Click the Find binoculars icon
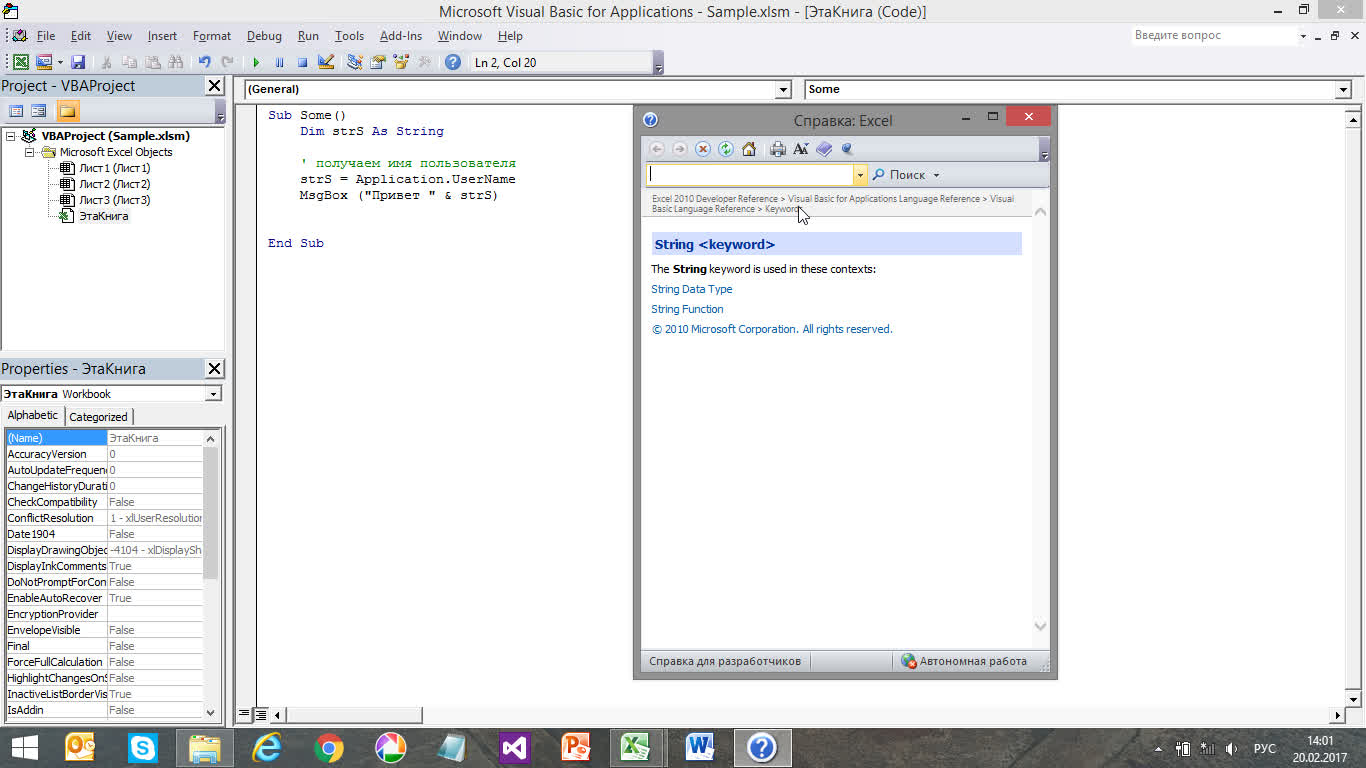This screenshot has height=768, width=1366. pos(176,62)
